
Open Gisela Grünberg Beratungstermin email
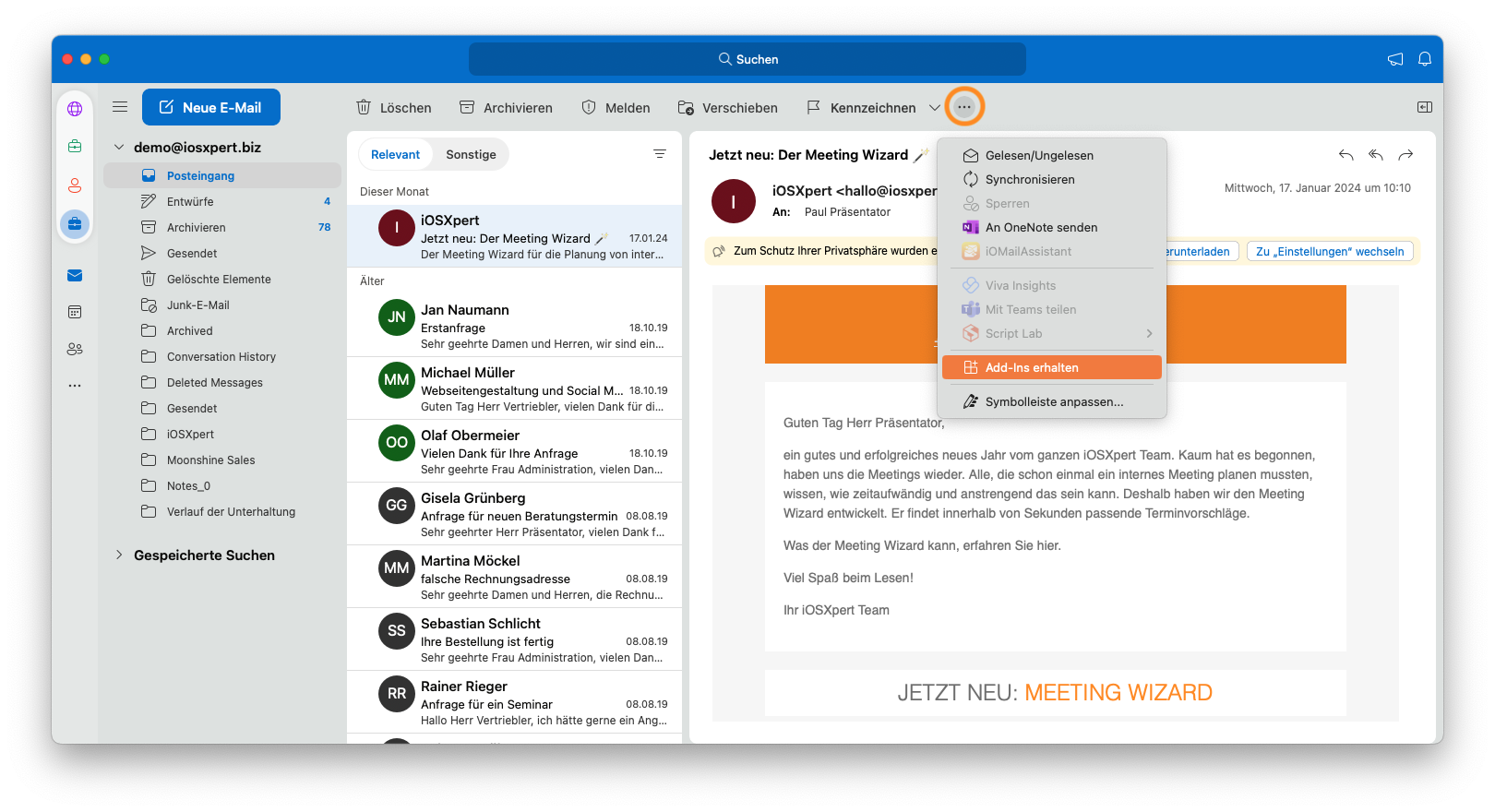(515, 514)
